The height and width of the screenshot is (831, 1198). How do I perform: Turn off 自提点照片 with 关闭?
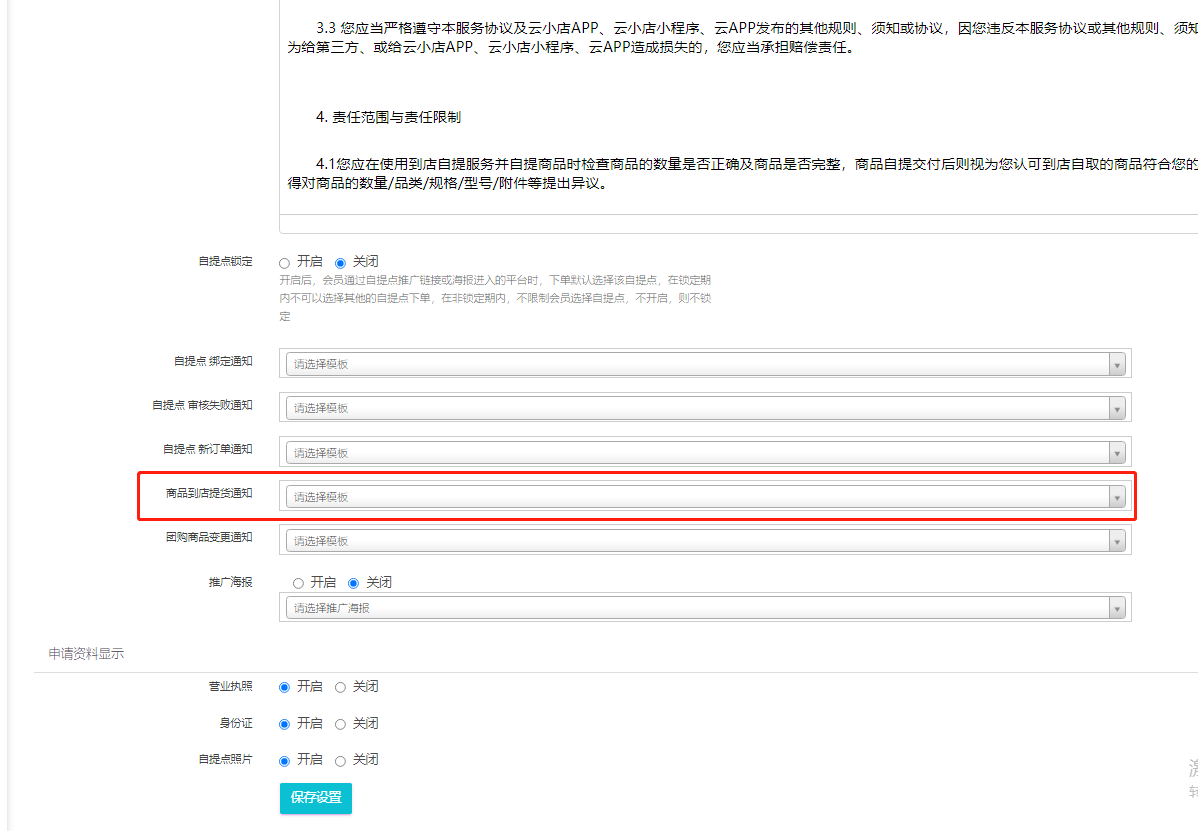pyautogui.click(x=340, y=760)
